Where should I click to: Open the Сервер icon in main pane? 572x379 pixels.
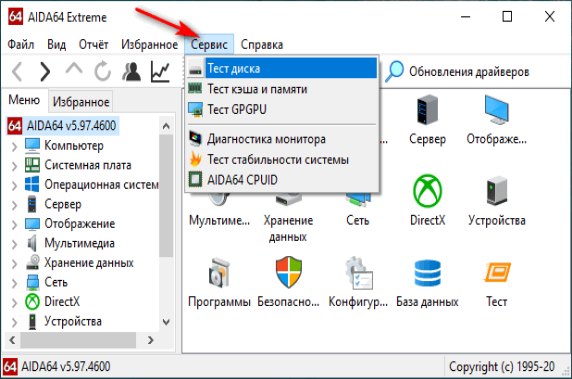[x=427, y=109]
